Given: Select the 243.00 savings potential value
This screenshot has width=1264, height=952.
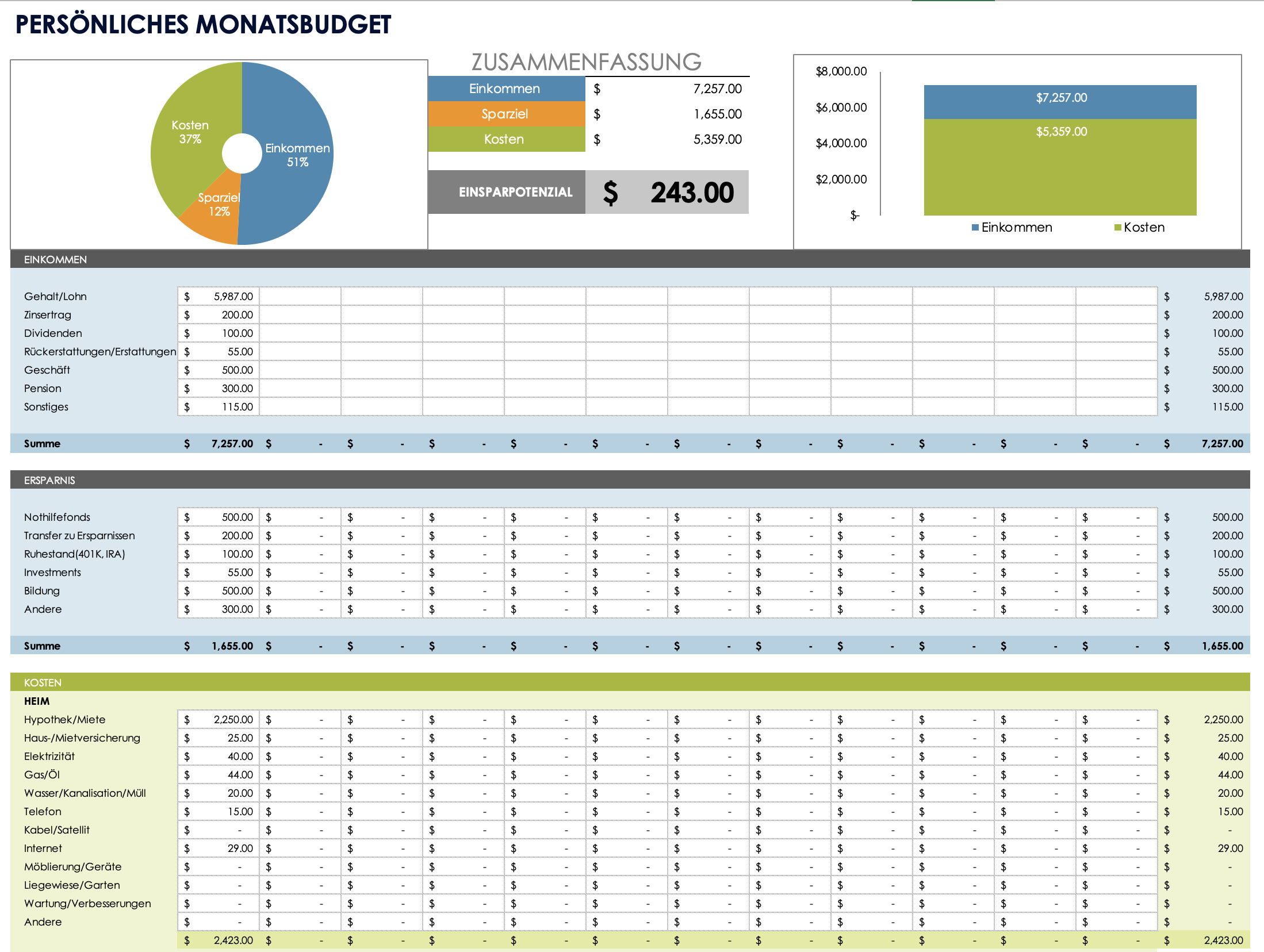Looking at the screenshot, I should pos(692,192).
